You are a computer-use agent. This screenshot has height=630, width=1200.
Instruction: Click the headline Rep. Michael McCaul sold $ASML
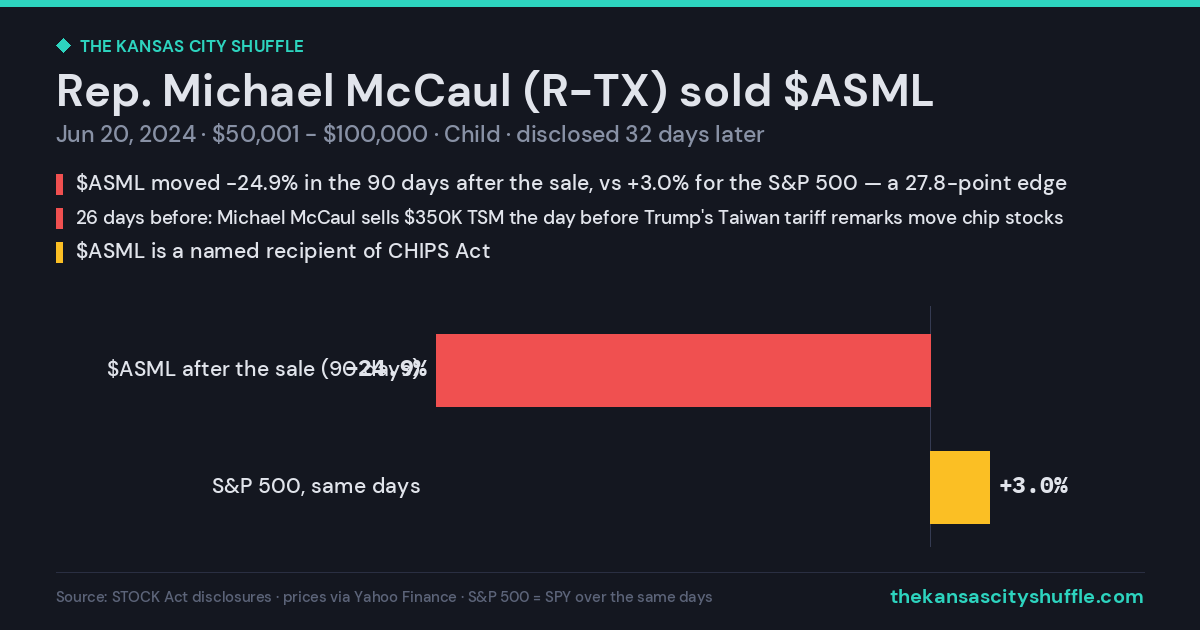[x=495, y=90]
